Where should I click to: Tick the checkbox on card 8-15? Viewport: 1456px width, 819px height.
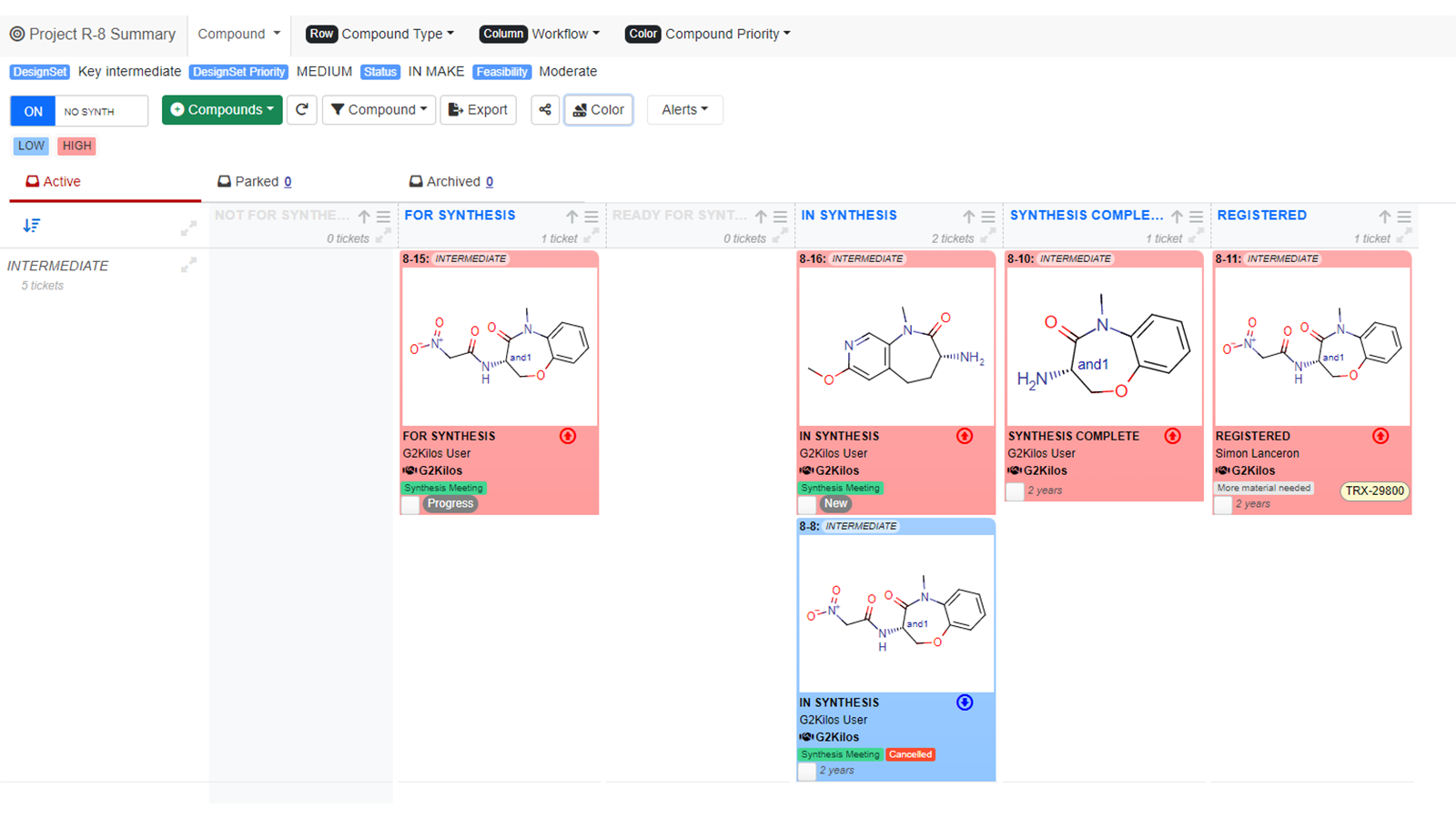coord(411,505)
